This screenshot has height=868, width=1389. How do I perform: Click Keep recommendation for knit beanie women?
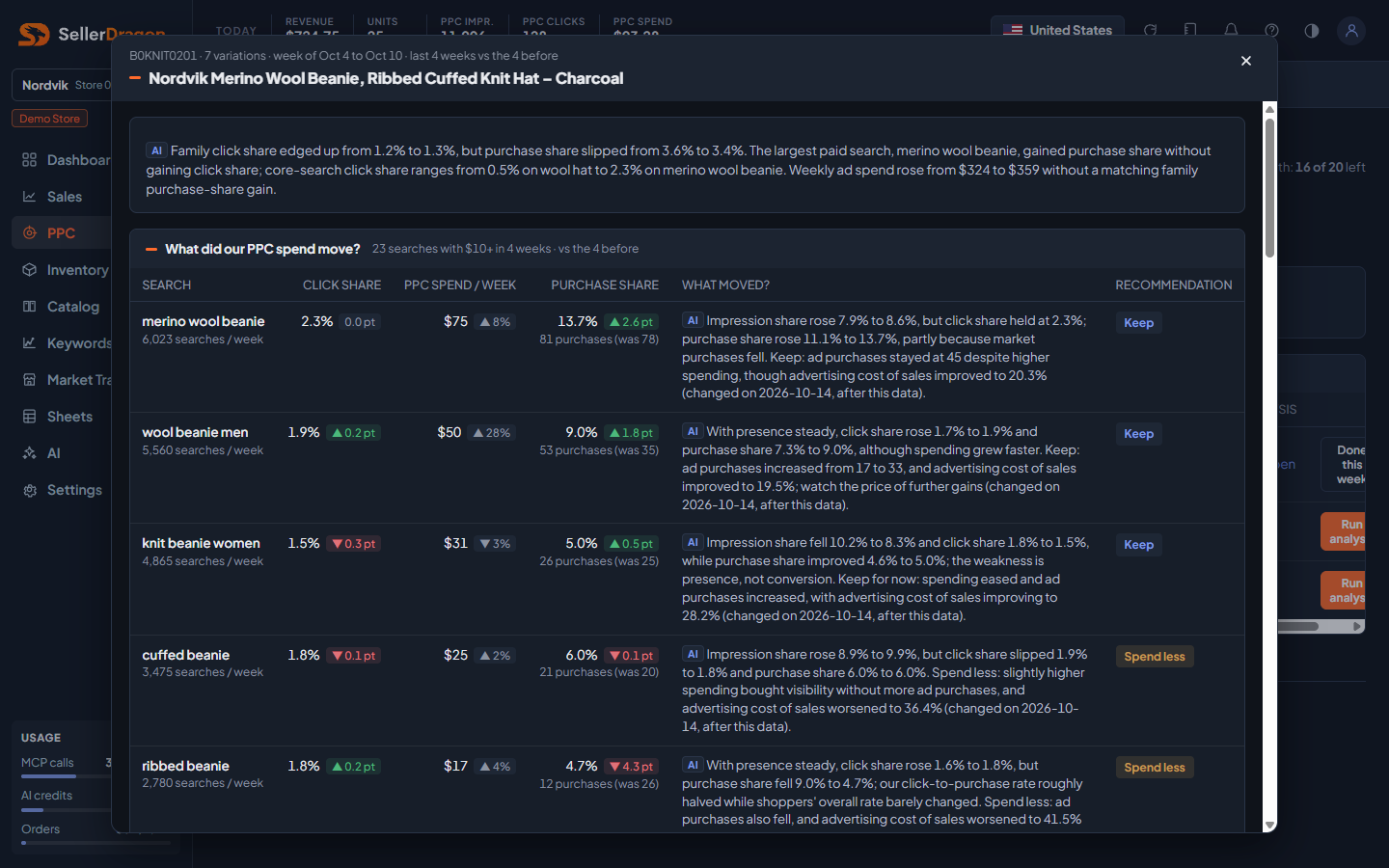[1138, 545]
